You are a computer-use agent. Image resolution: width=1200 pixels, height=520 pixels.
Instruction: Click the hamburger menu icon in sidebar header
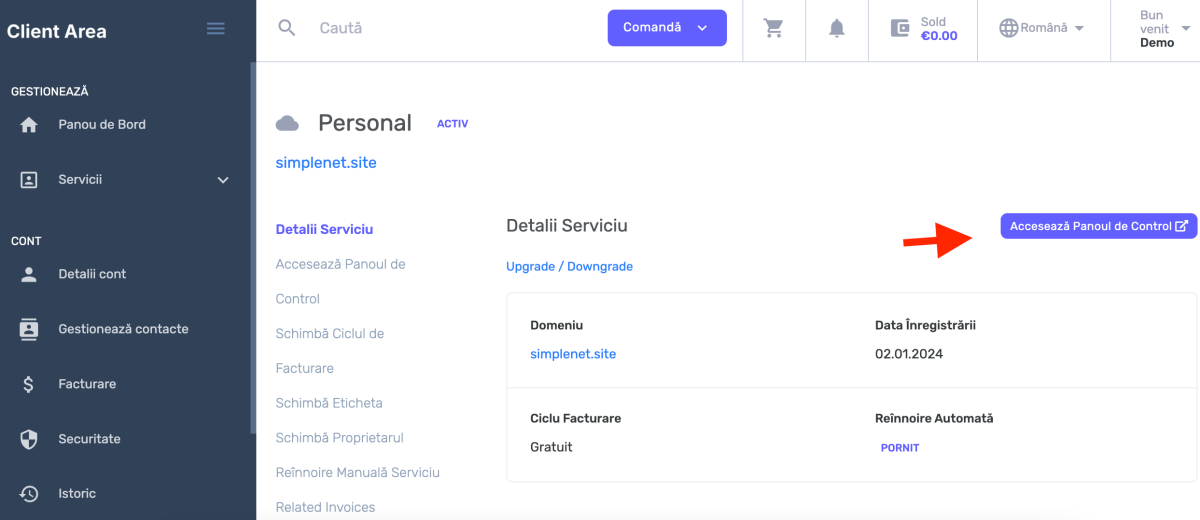pyautogui.click(x=215, y=29)
